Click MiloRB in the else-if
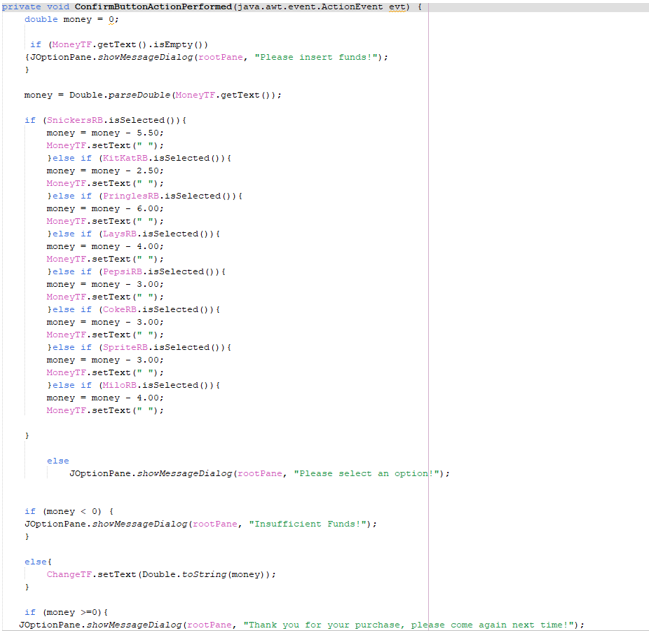This screenshot has width=655, height=632. (119, 385)
